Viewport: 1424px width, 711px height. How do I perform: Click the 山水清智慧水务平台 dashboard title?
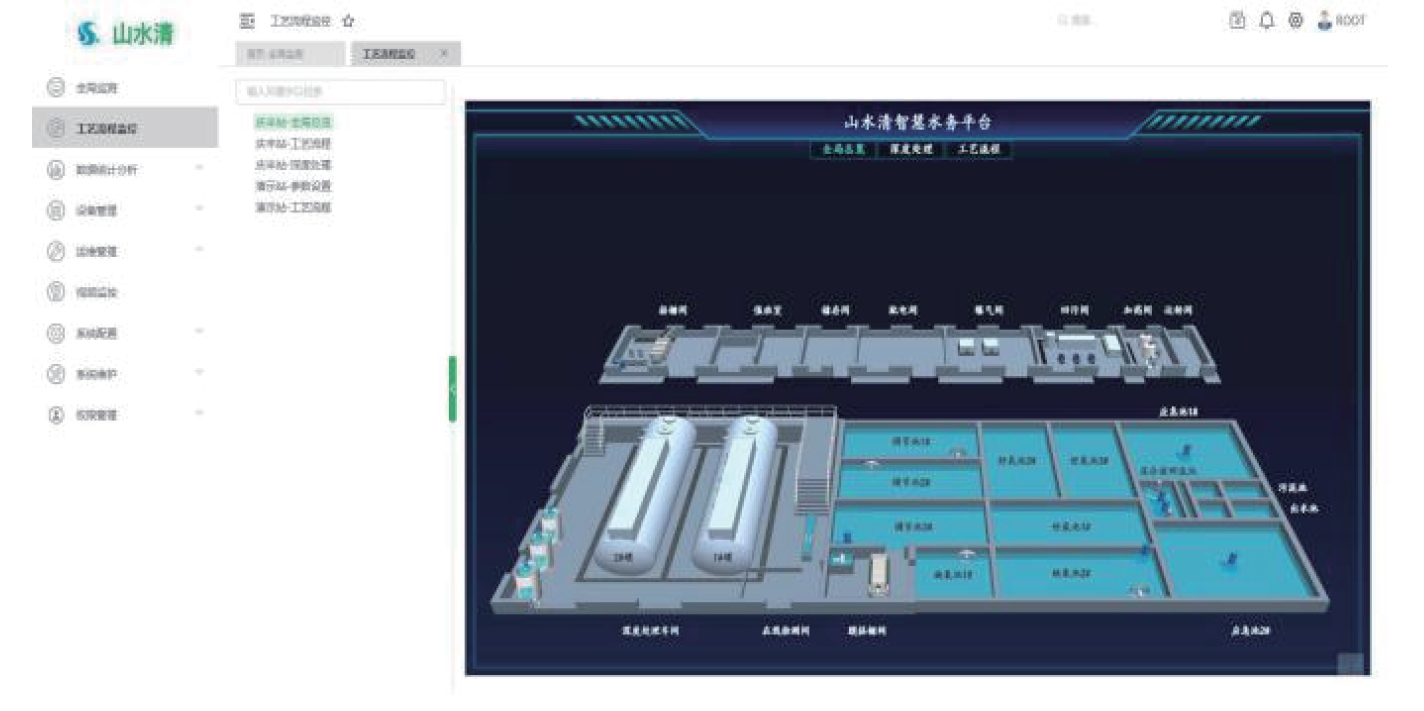click(x=918, y=123)
